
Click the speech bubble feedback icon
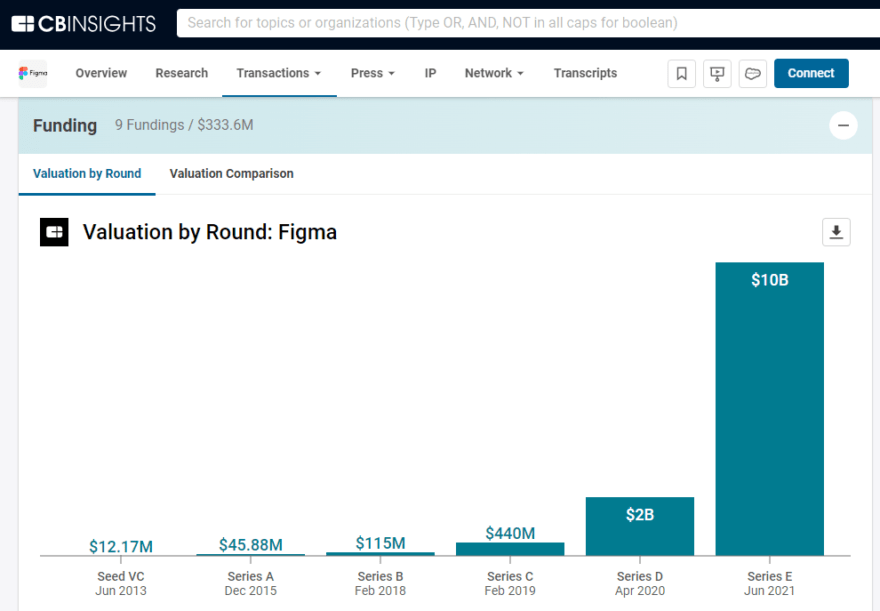point(753,73)
